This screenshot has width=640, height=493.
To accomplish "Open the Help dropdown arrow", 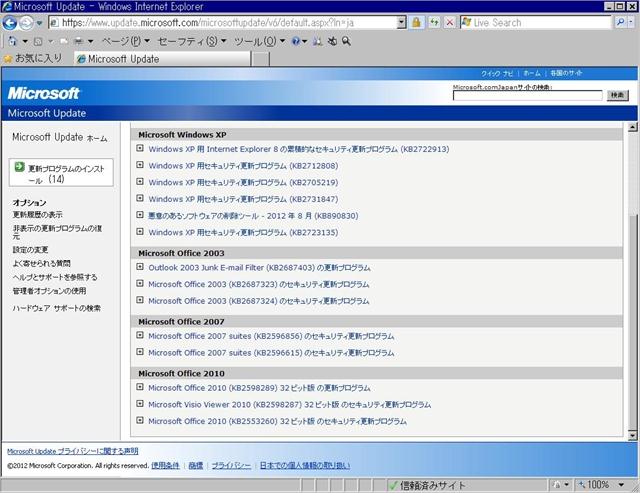I will [304, 41].
